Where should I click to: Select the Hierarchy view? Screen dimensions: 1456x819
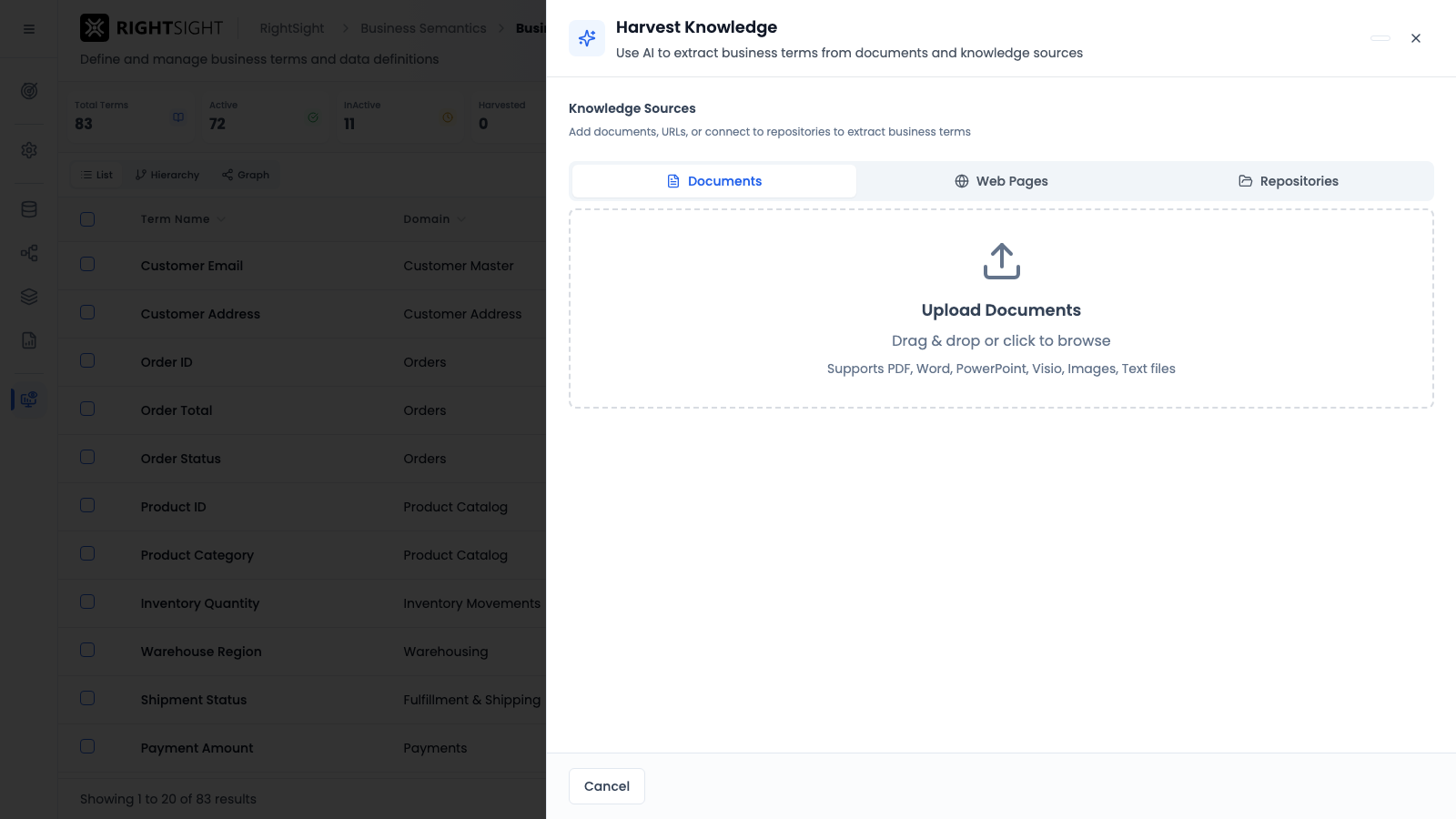[x=167, y=175]
